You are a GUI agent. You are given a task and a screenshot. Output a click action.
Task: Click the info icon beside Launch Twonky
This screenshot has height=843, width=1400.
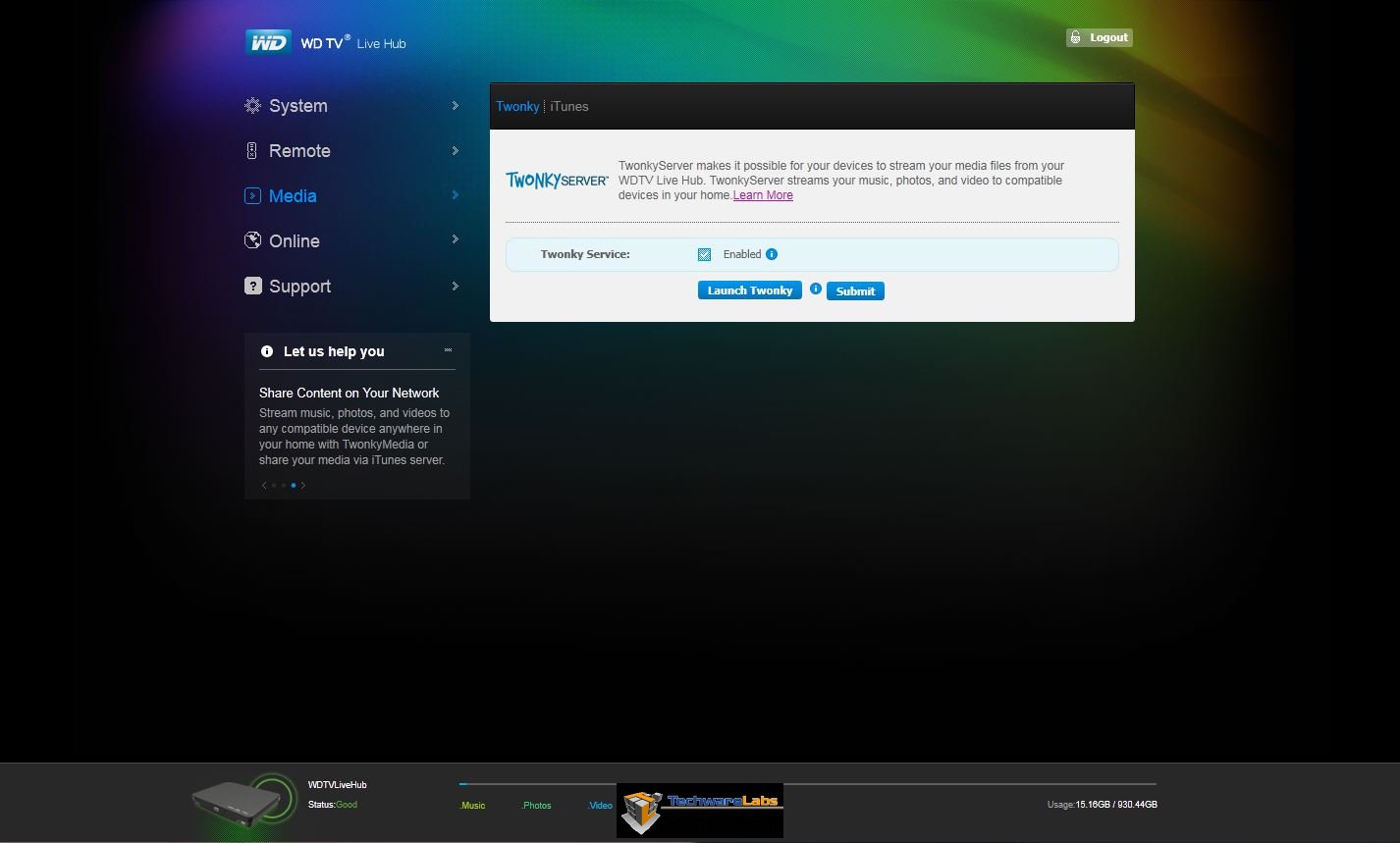pos(815,289)
